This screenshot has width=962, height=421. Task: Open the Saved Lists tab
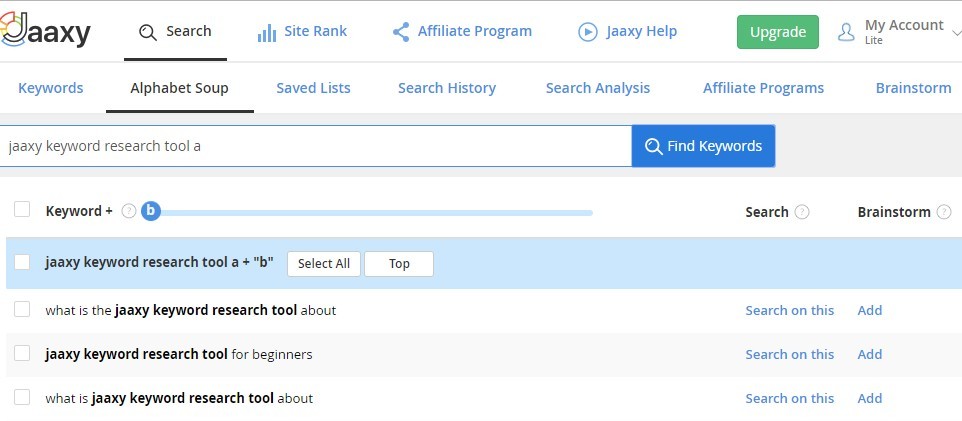(x=314, y=88)
